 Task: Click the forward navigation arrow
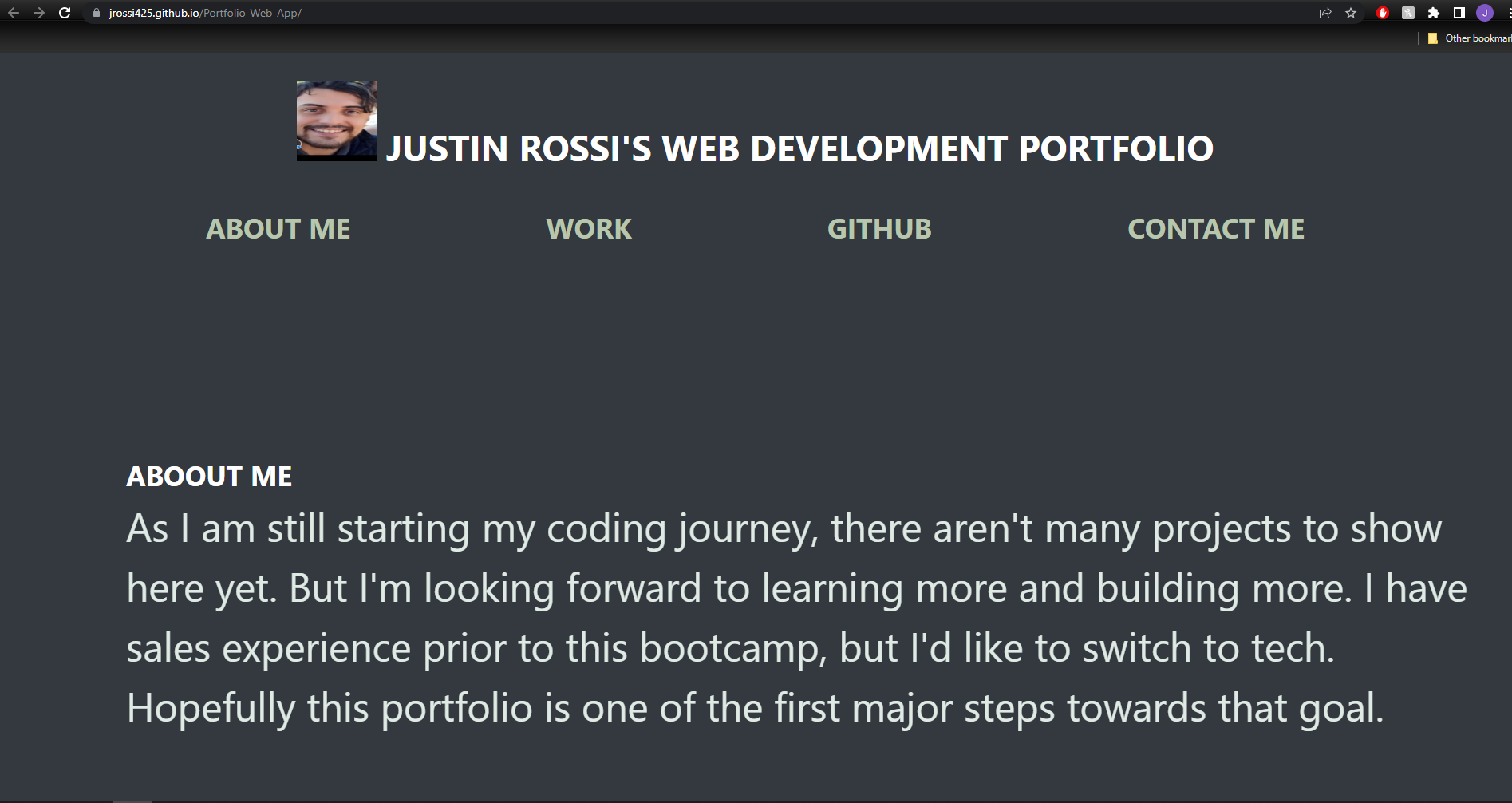tap(39, 13)
